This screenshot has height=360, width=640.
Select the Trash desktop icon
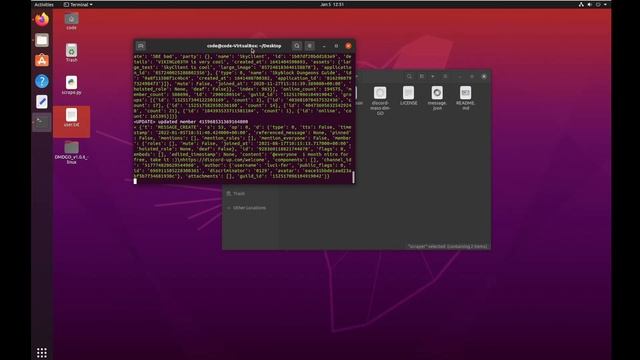tap(71, 53)
